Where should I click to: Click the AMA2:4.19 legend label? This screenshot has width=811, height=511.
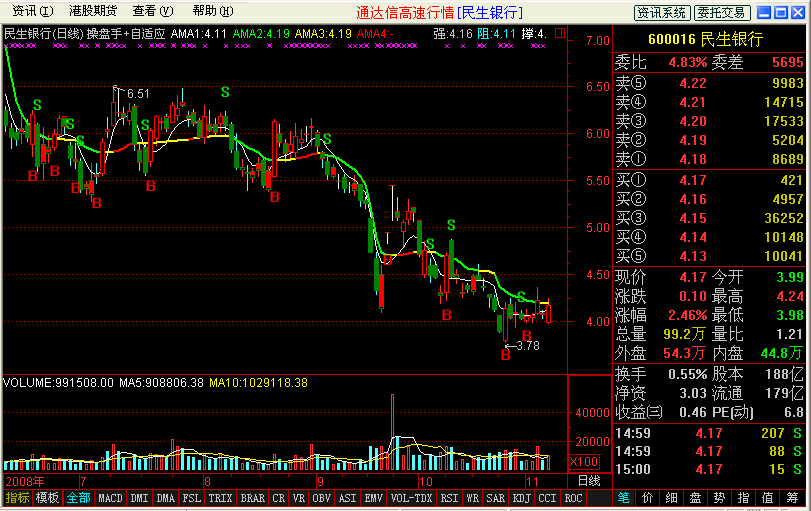(261, 34)
